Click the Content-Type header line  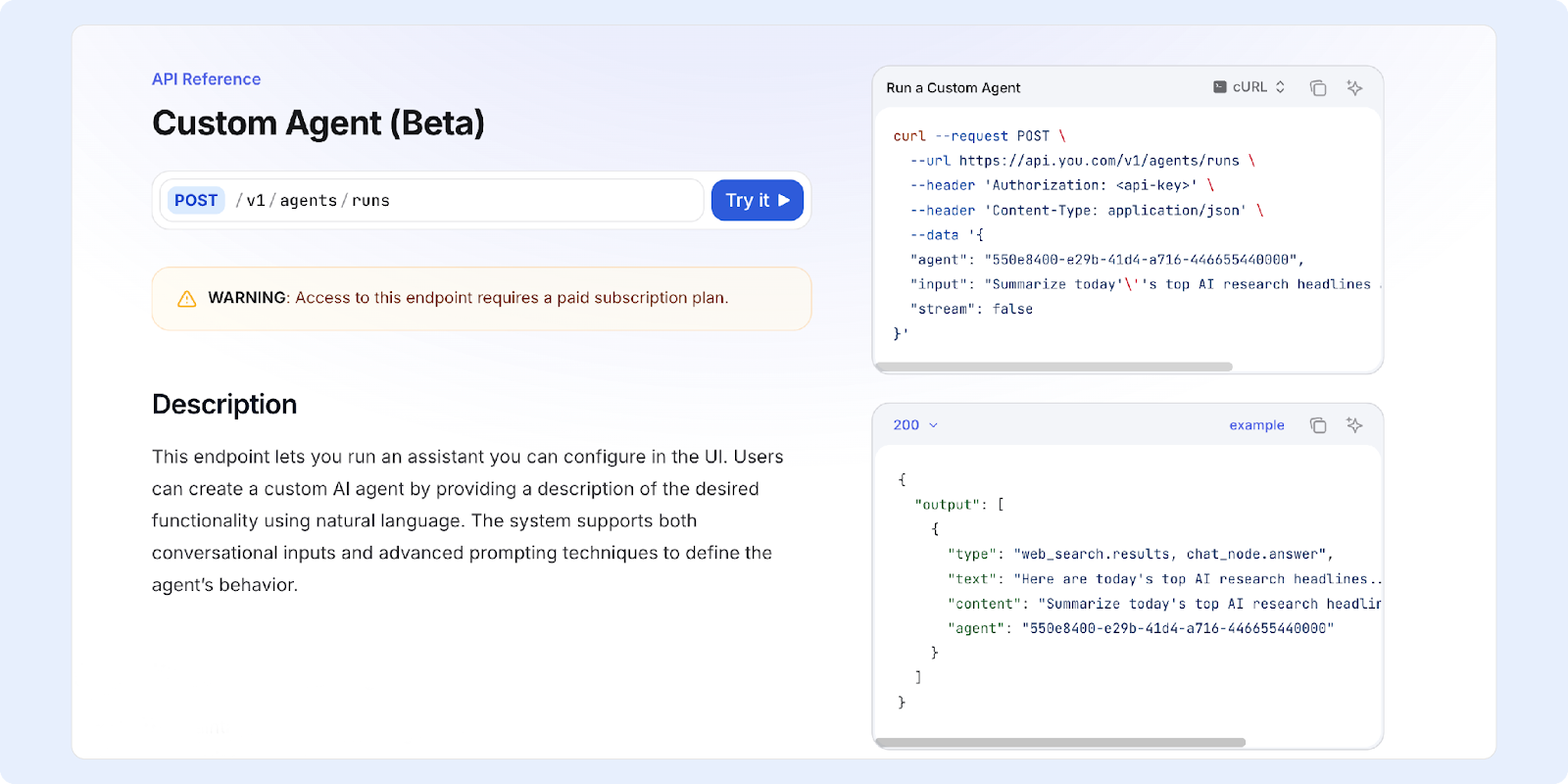point(1087,211)
